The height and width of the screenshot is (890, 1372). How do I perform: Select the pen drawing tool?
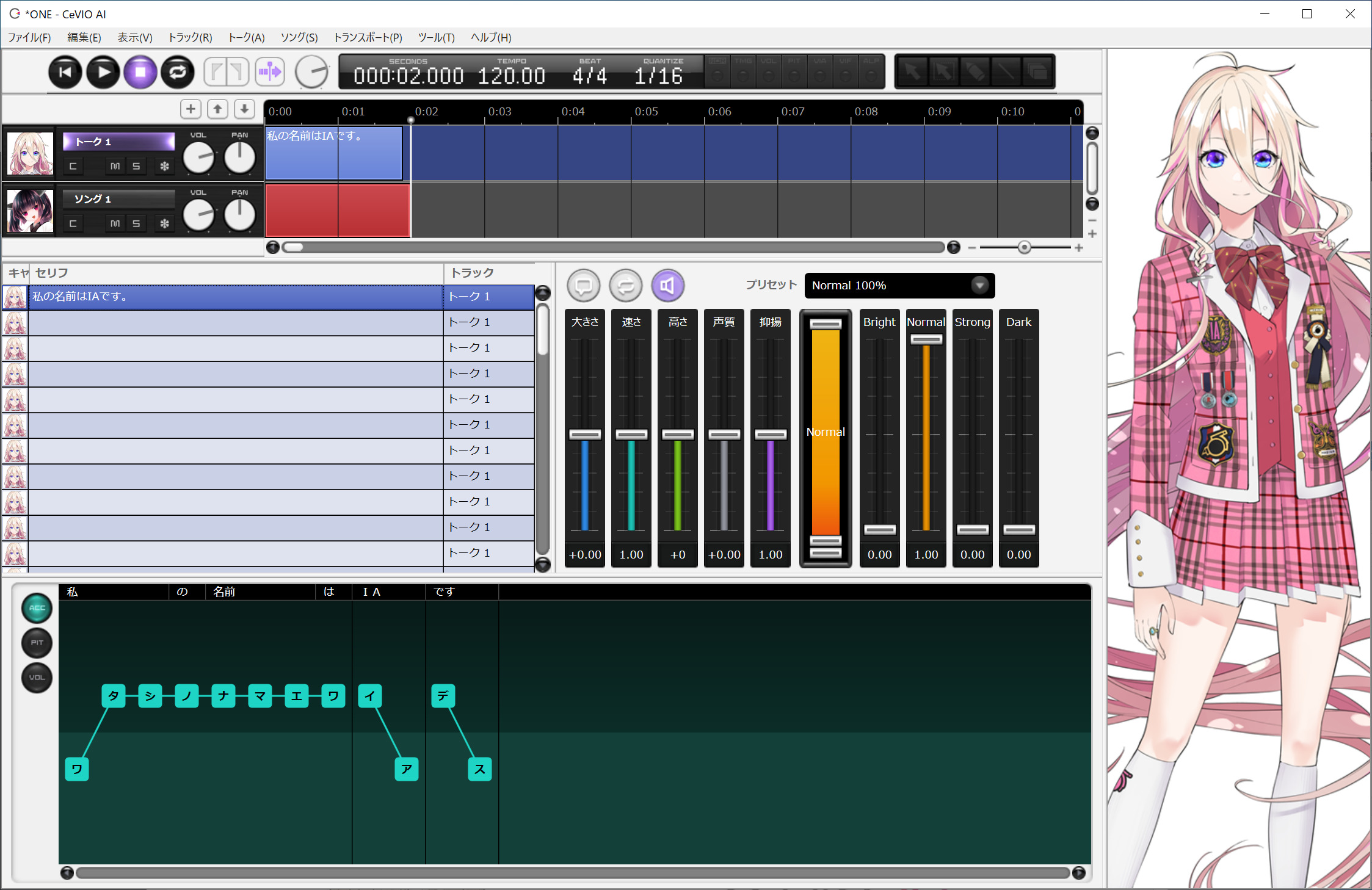[975, 72]
